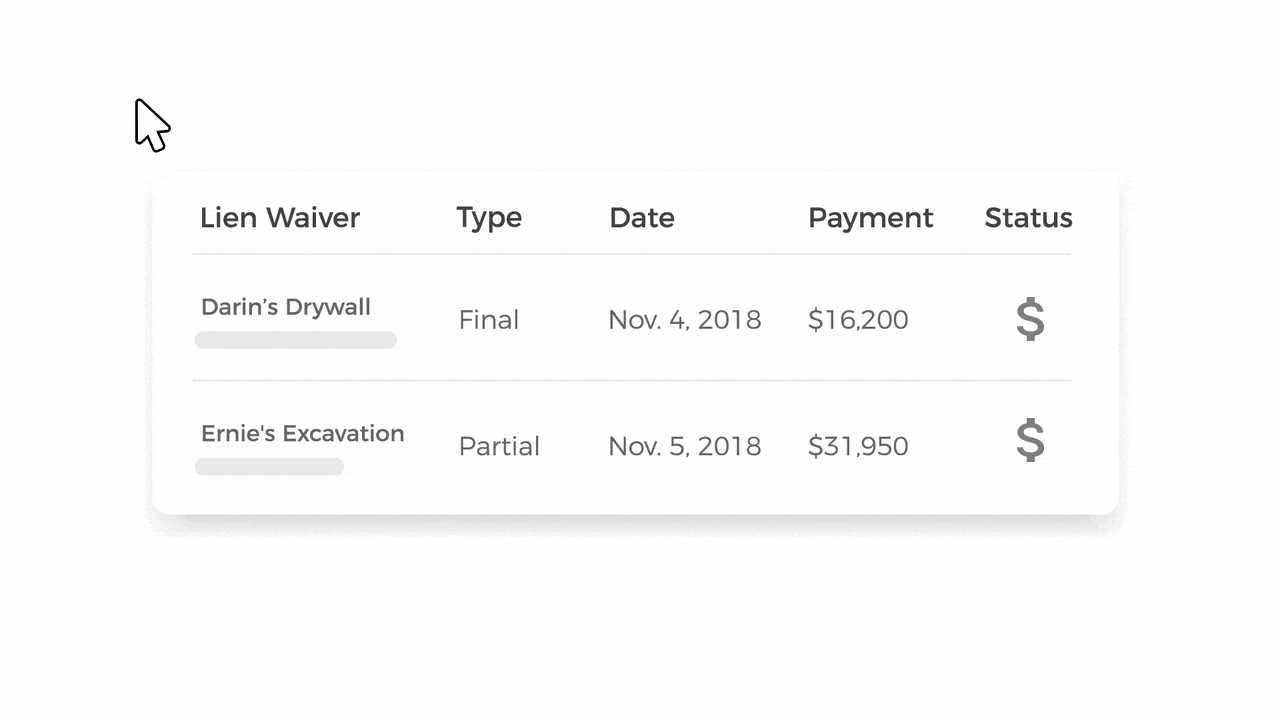Click the gray placeholder bar under Darin's Drywall

point(296,340)
